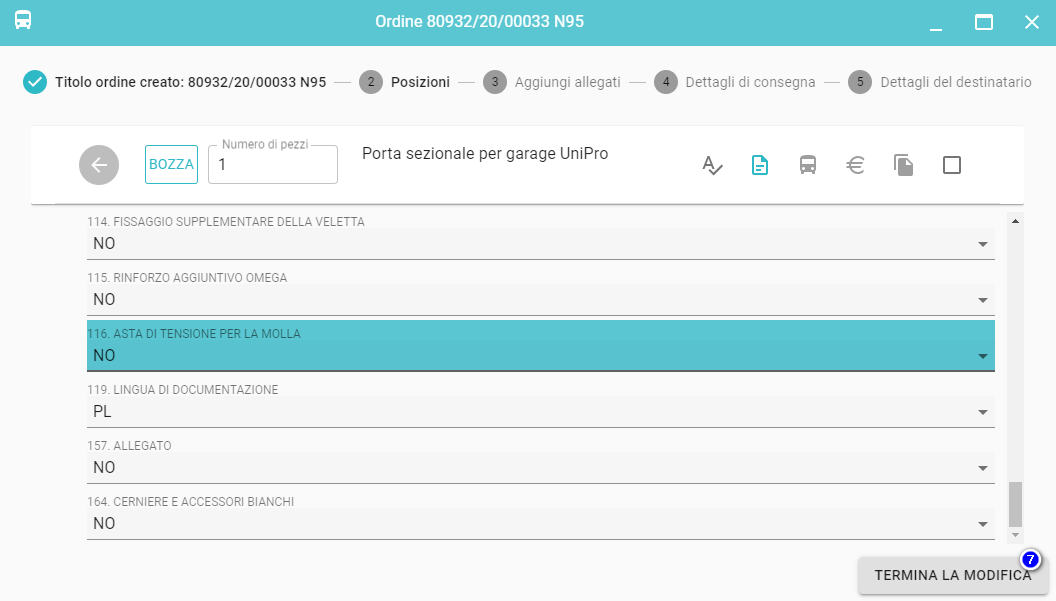The height and width of the screenshot is (601, 1056).
Task: Open the document details icon
Action: [760, 165]
